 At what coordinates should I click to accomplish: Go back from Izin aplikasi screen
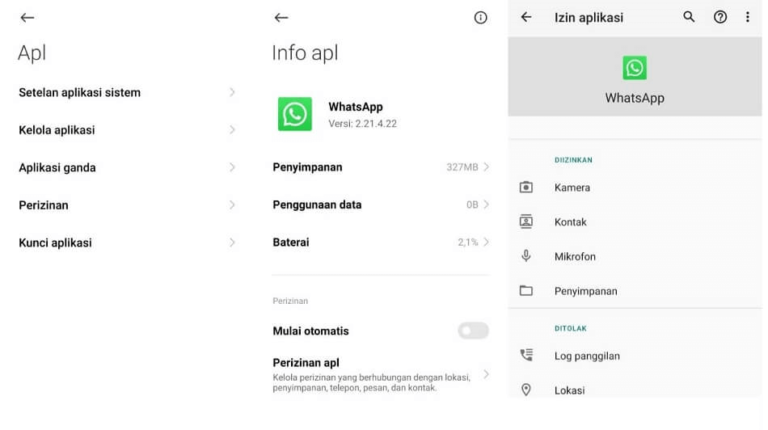526,17
